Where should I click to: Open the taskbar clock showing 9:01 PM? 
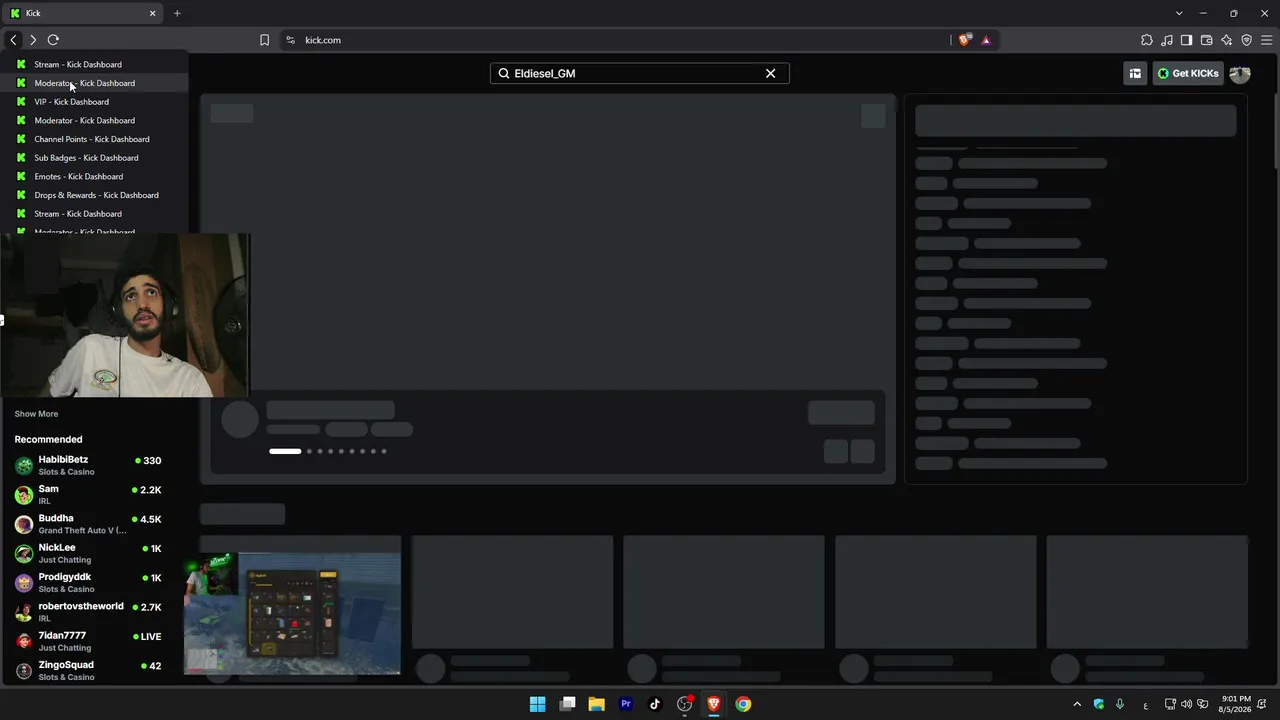pyautogui.click(x=1236, y=704)
